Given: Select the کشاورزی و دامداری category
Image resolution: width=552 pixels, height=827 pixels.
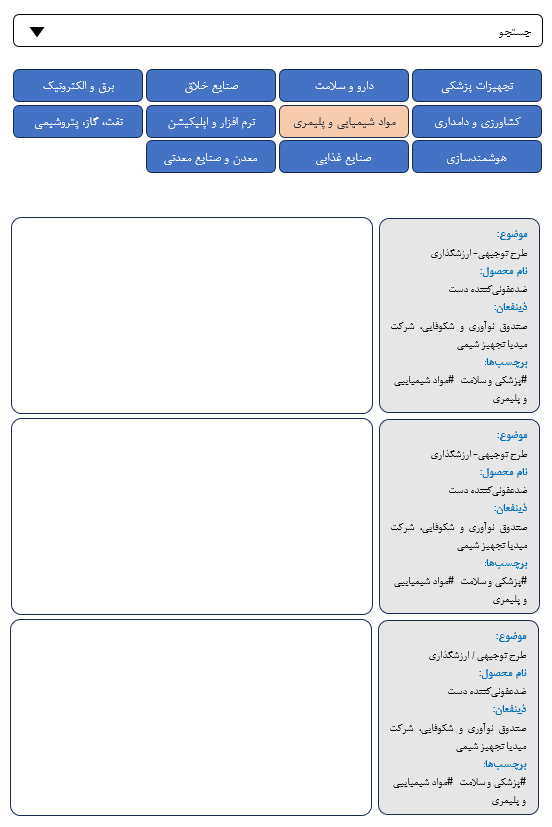Looking at the screenshot, I should click(477, 122).
